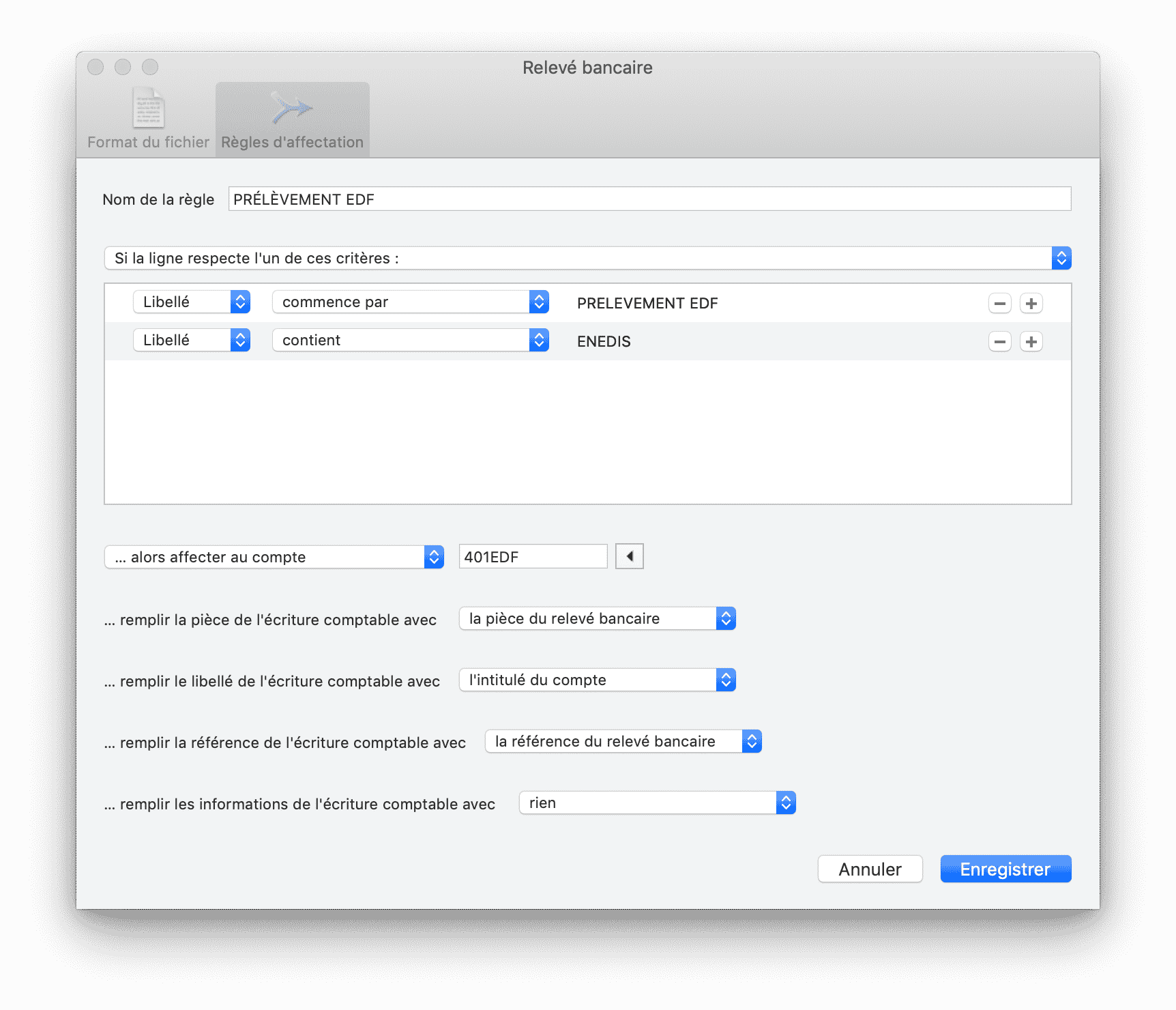Click the 'remplir la référence de l'écriture' label
The height and width of the screenshot is (1010, 1176).
285,742
